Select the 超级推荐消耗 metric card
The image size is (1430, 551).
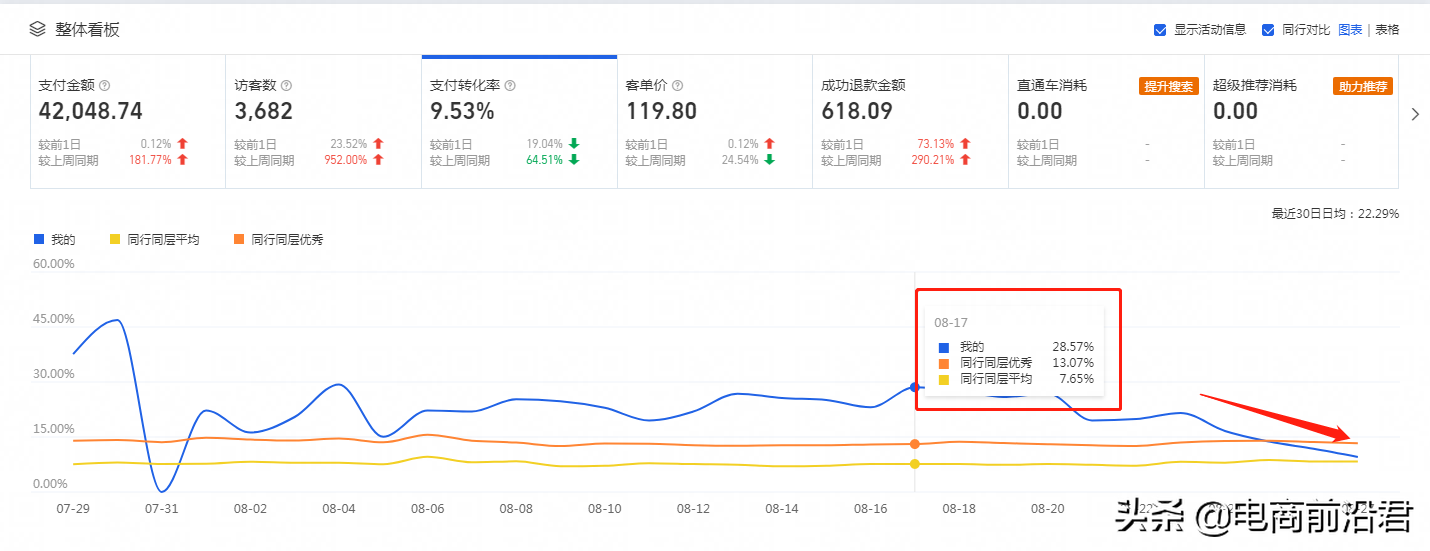click(1301, 122)
